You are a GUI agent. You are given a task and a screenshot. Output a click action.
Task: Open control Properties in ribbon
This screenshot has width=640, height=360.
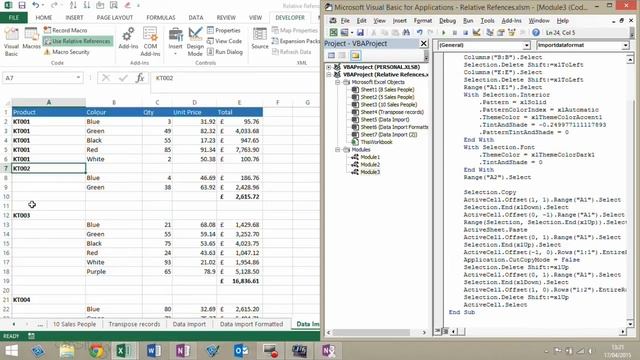point(224,30)
